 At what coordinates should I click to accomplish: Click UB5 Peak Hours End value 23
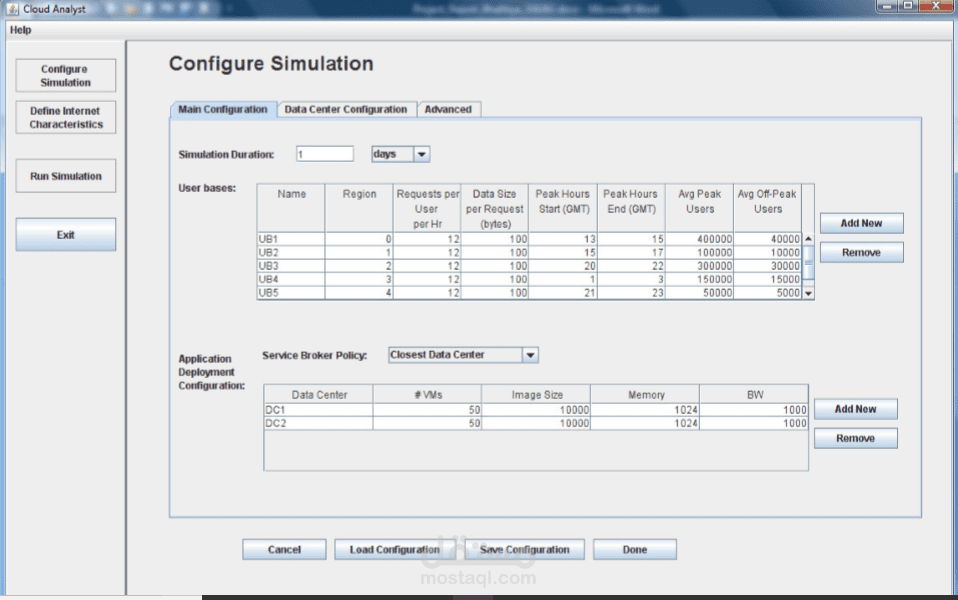[x=631, y=293]
